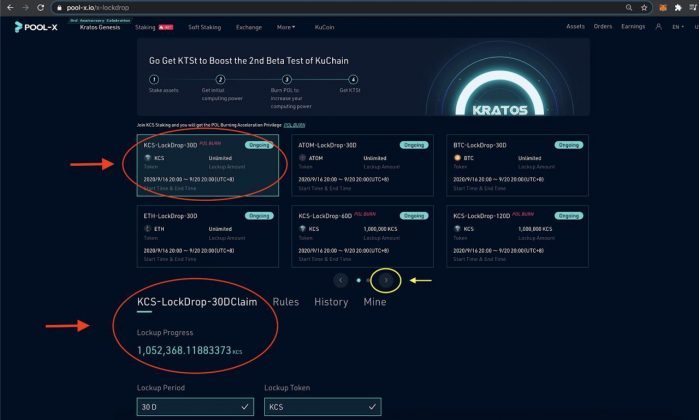Open the Exchange menu item

coord(249,27)
